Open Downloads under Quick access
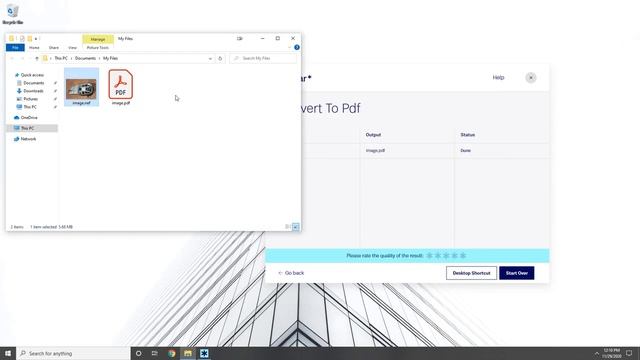The height and width of the screenshot is (360, 640). click(x=33, y=91)
